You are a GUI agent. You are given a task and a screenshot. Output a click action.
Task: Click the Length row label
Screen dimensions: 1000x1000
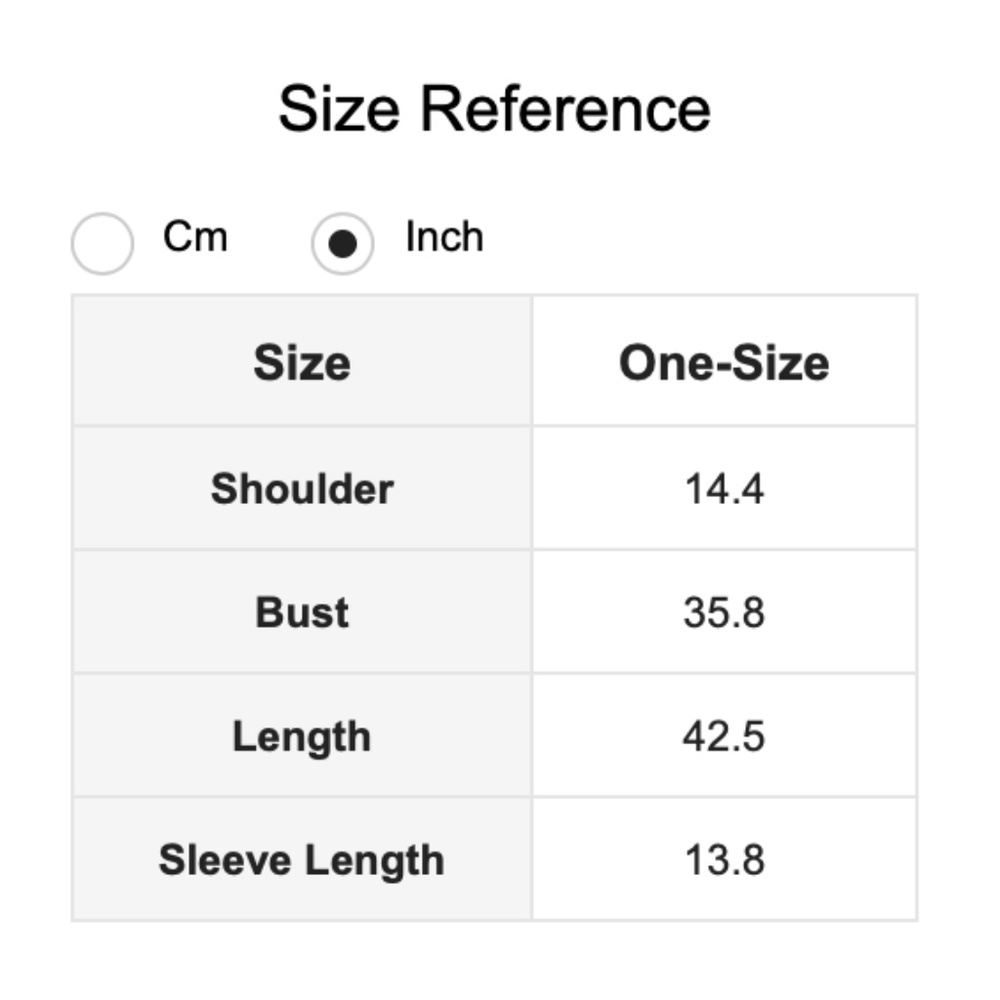(x=302, y=737)
